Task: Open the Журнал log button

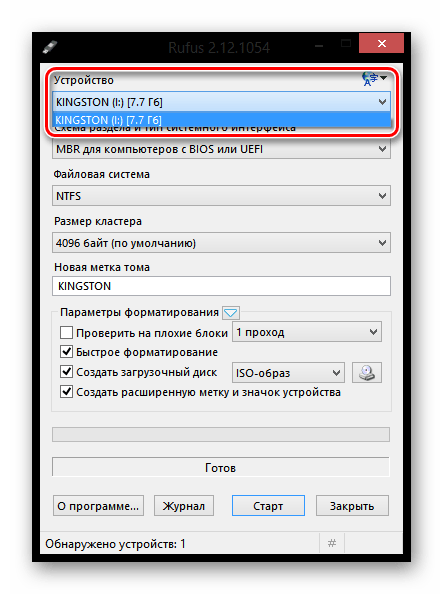Action: [184, 506]
